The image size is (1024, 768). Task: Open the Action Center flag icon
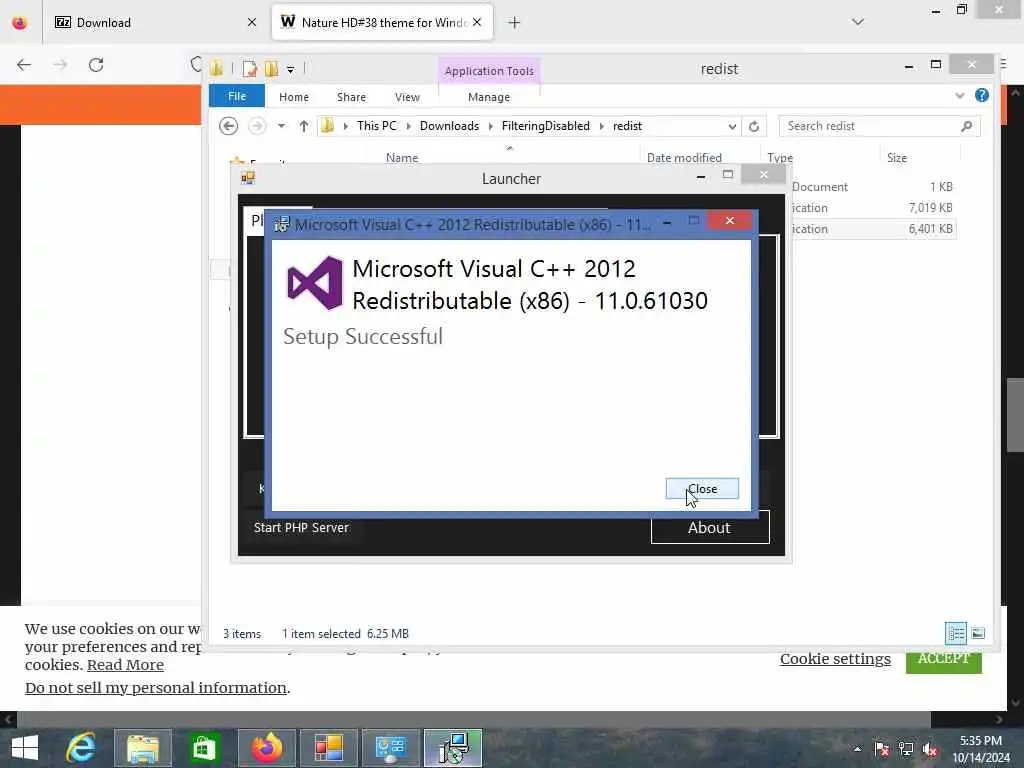(x=882, y=749)
